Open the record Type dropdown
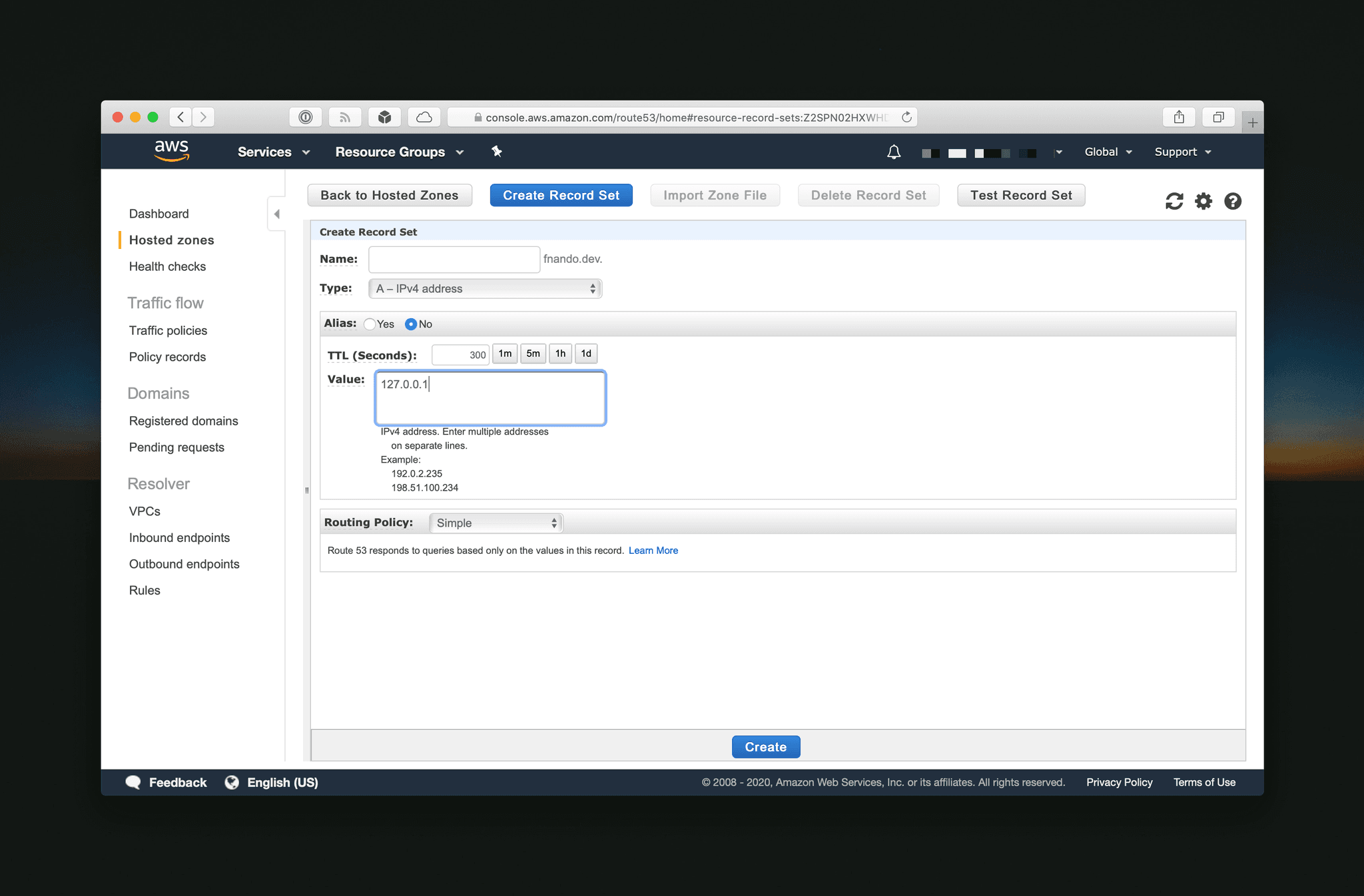Viewport: 1364px width, 896px height. pos(484,288)
